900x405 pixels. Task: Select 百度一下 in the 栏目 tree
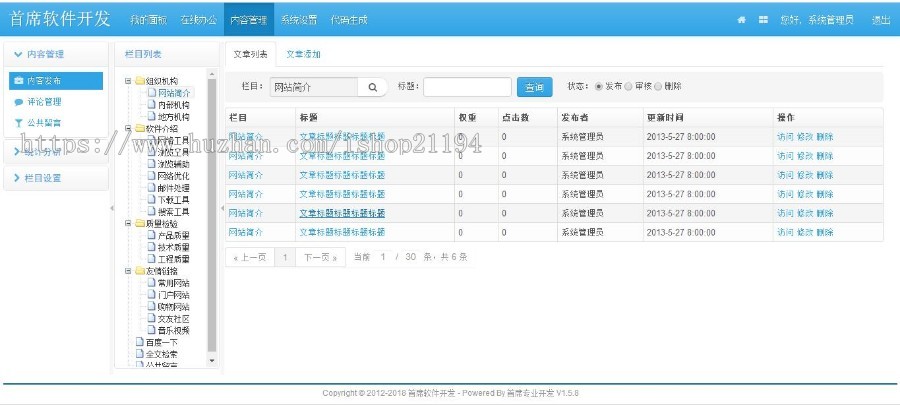[x=162, y=342]
